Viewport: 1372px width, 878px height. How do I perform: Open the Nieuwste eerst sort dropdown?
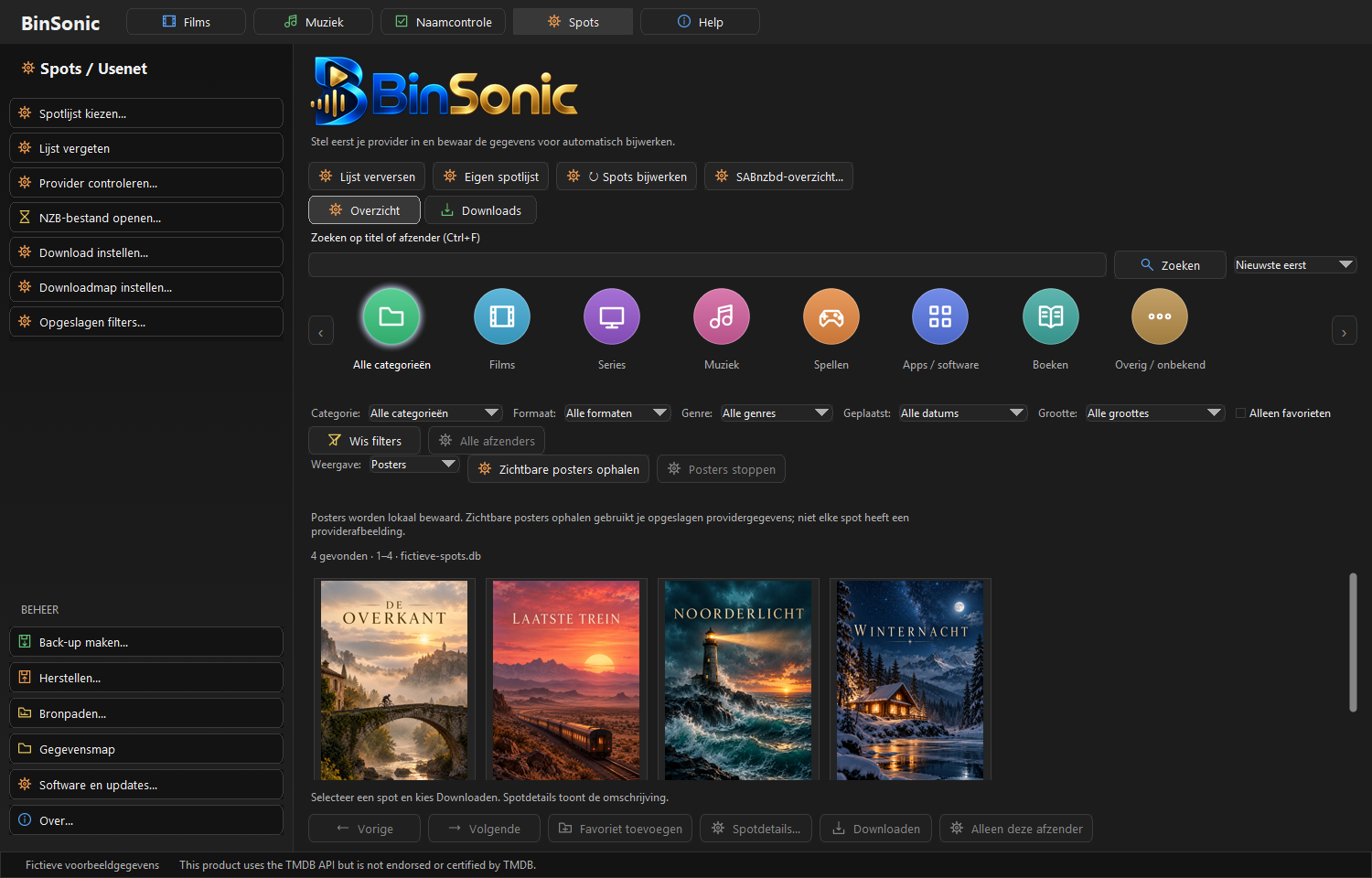(x=1294, y=265)
